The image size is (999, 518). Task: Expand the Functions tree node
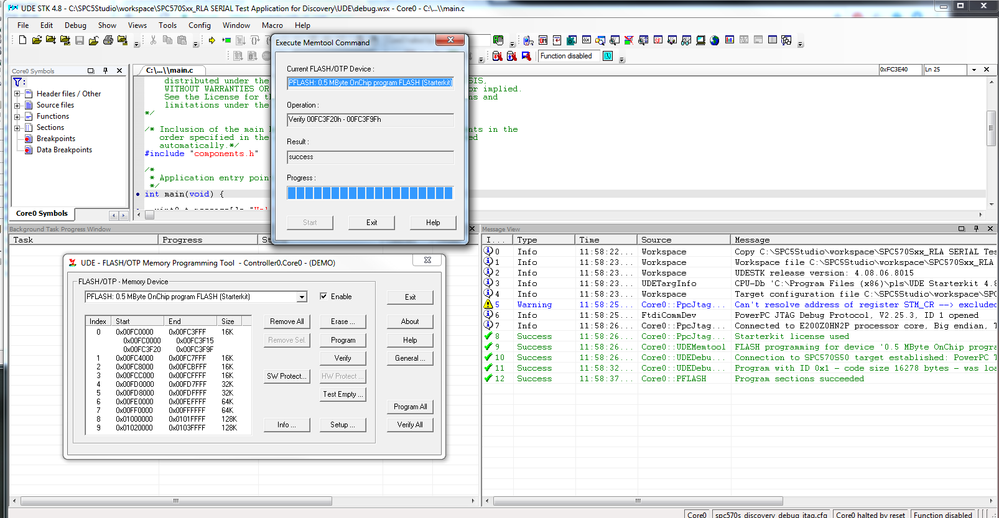17,117
